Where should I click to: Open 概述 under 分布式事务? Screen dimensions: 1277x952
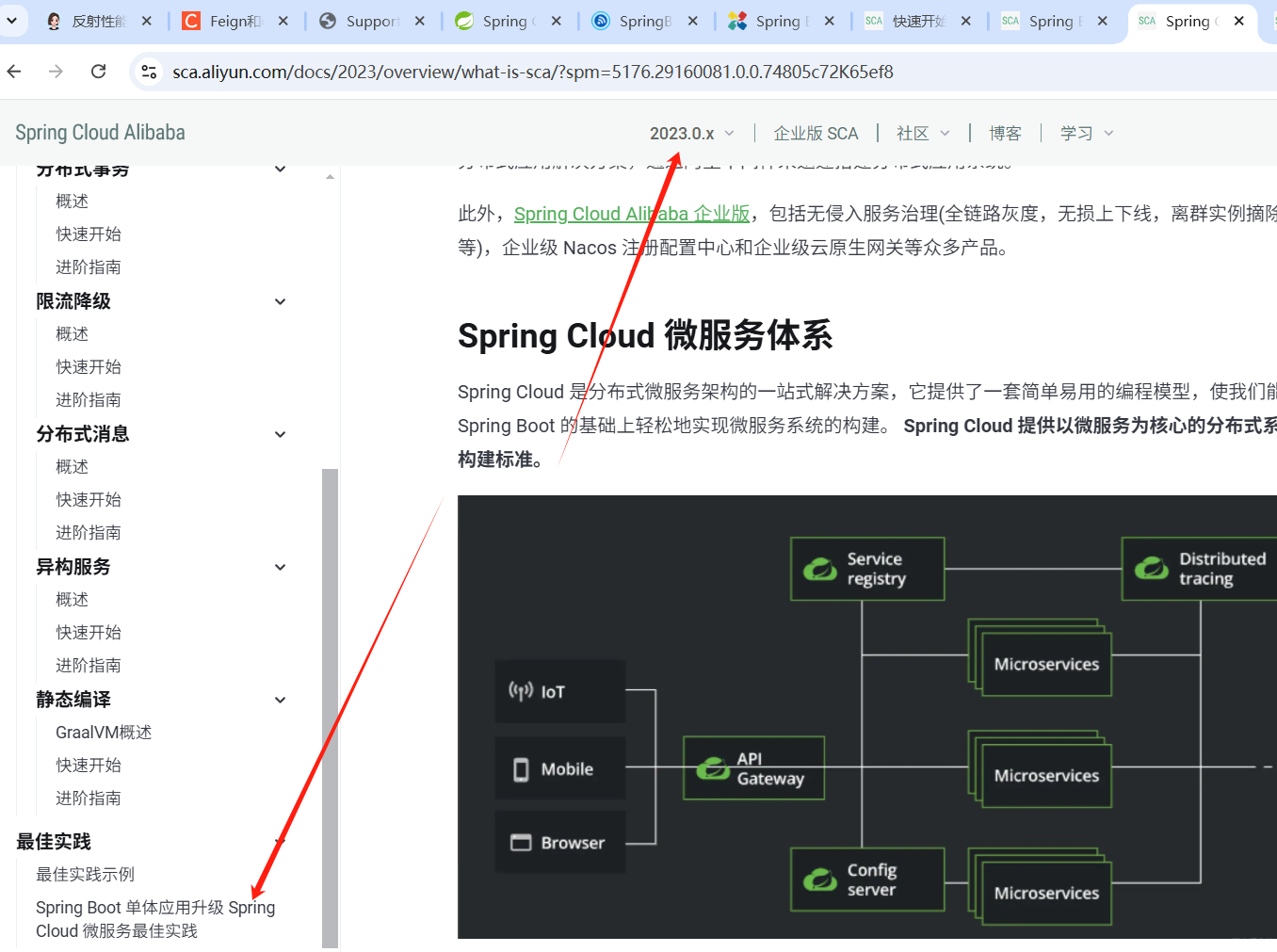pyautogui.click(x=72, y=202)
